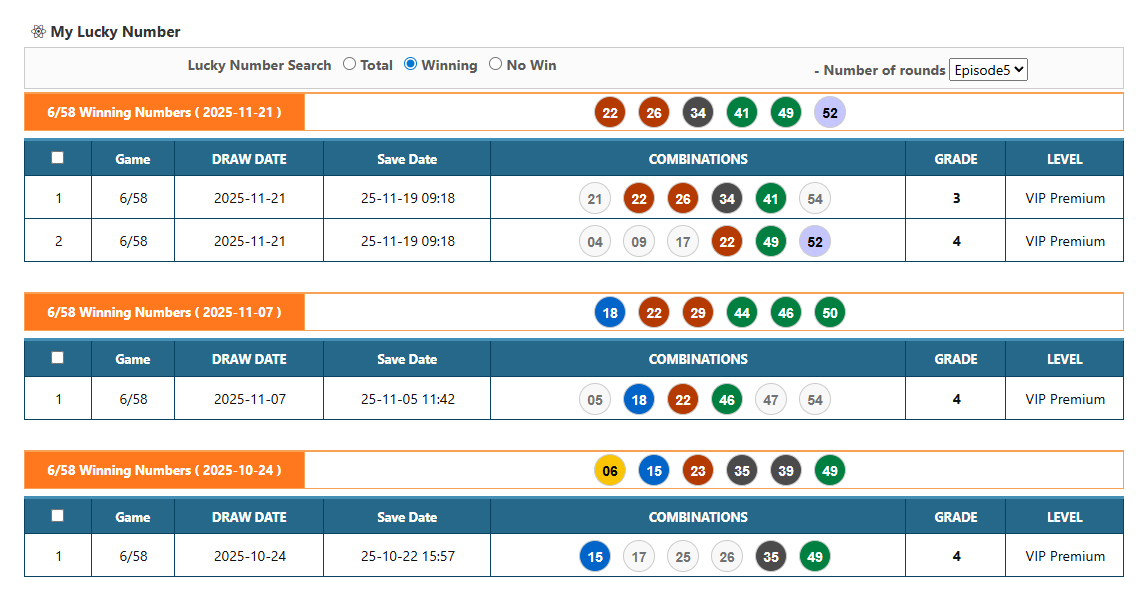
Task: Select the Total radio button
Action: tap(349, 64)
